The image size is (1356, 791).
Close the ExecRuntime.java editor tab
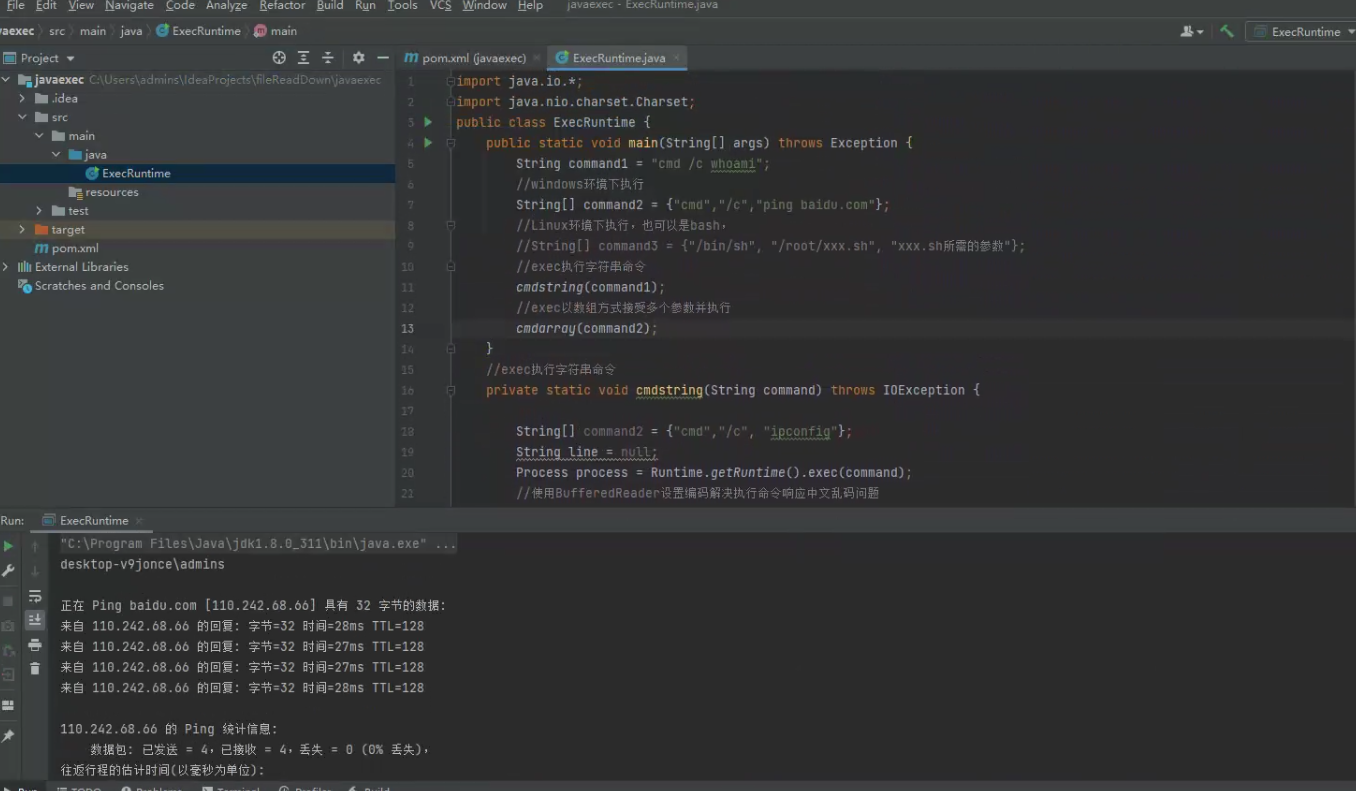[x=677, y=58]
